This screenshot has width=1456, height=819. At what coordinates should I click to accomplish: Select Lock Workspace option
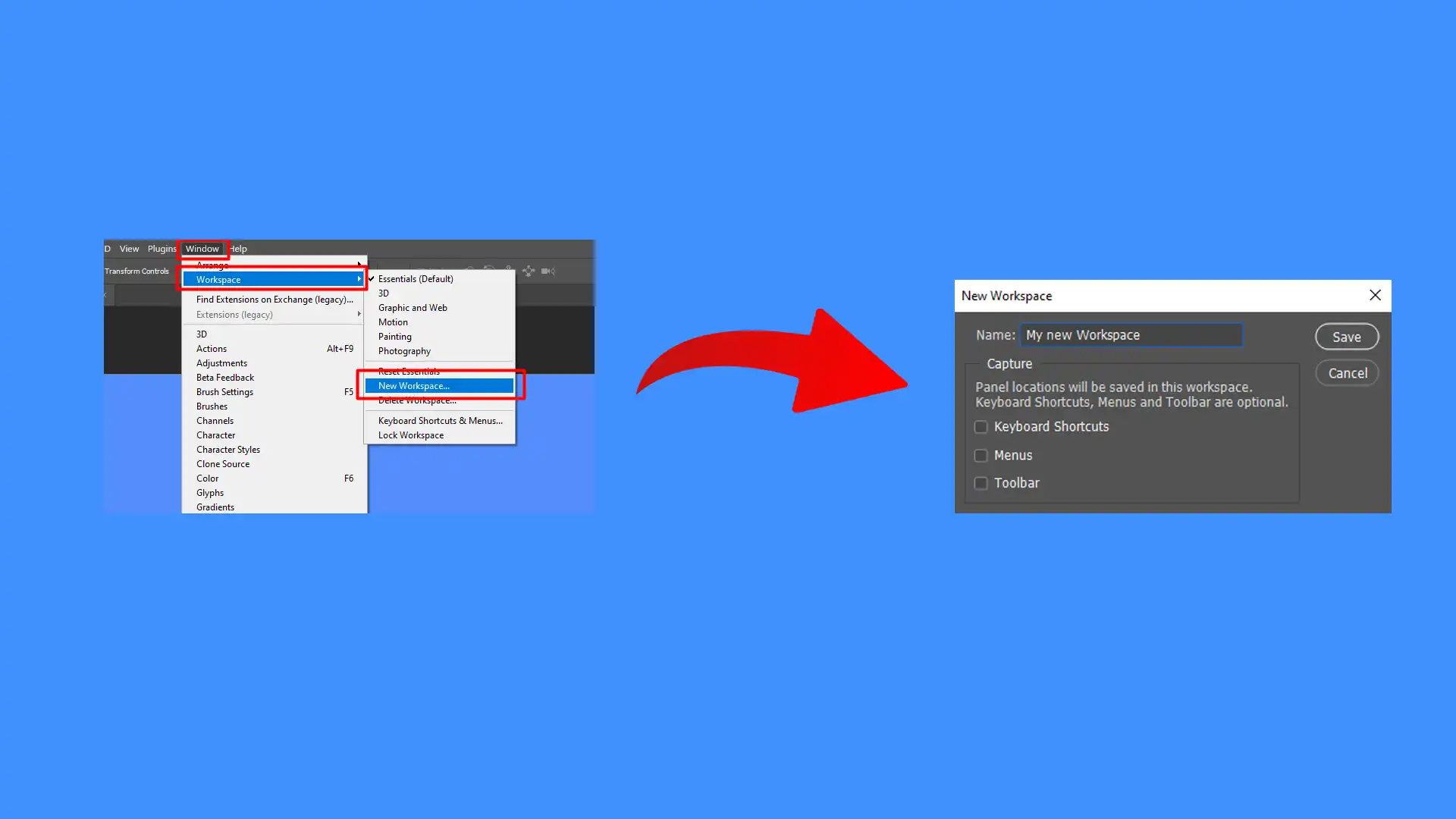click(411, 434)
